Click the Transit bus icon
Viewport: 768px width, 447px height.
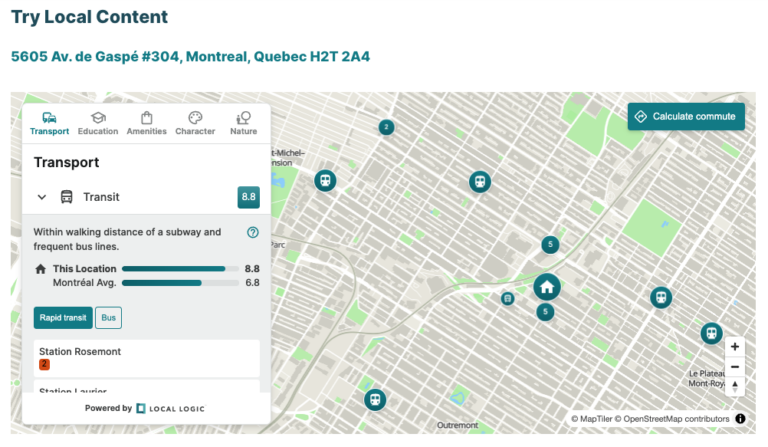67,197
